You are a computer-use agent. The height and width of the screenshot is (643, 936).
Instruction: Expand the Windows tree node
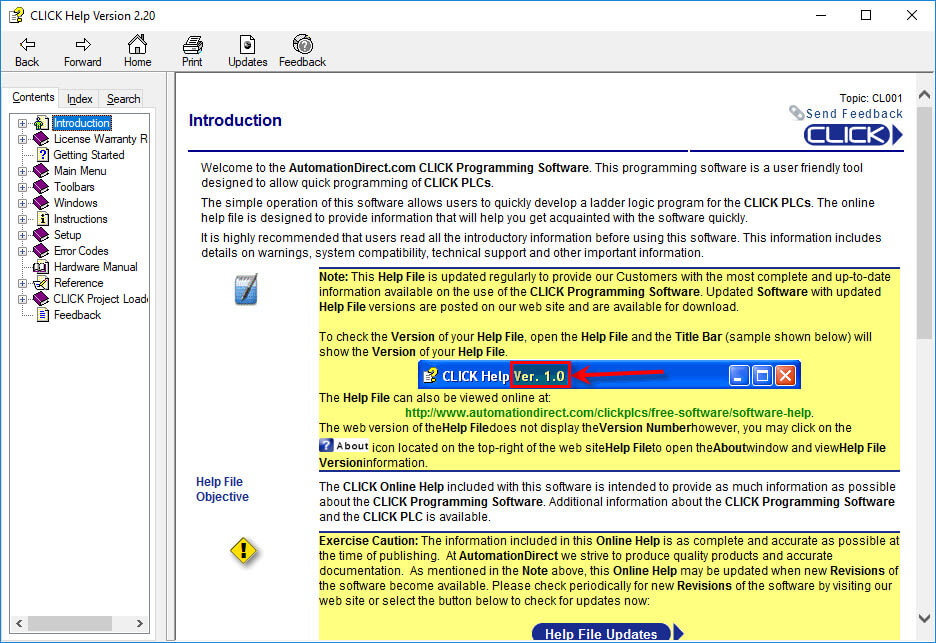tap(22, 204)
